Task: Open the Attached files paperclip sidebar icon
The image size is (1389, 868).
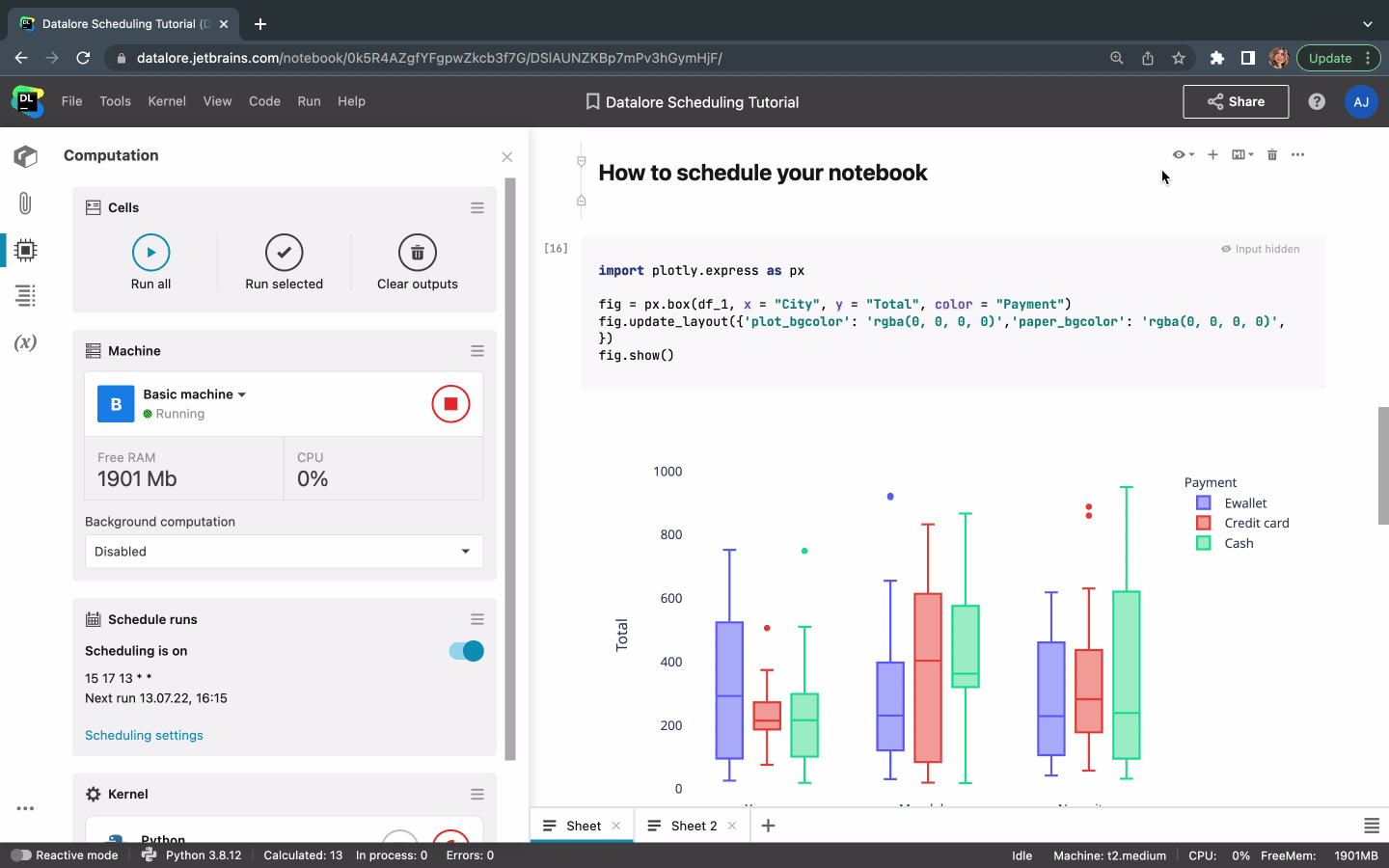Action: click(x=25, y=203)
